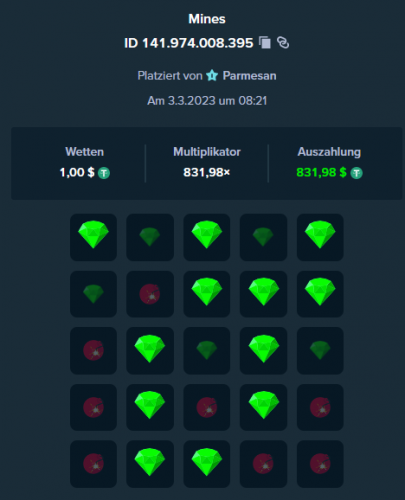Click the mine in row 4, column 1
405x500 pixels.
tap(93, 407)
